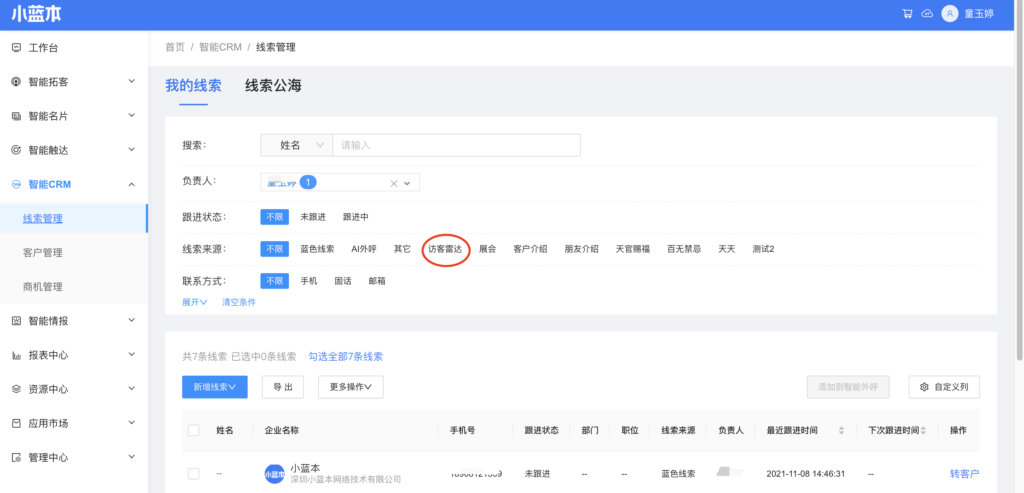Open the 更多操作 dropdown

click(351, 387)
